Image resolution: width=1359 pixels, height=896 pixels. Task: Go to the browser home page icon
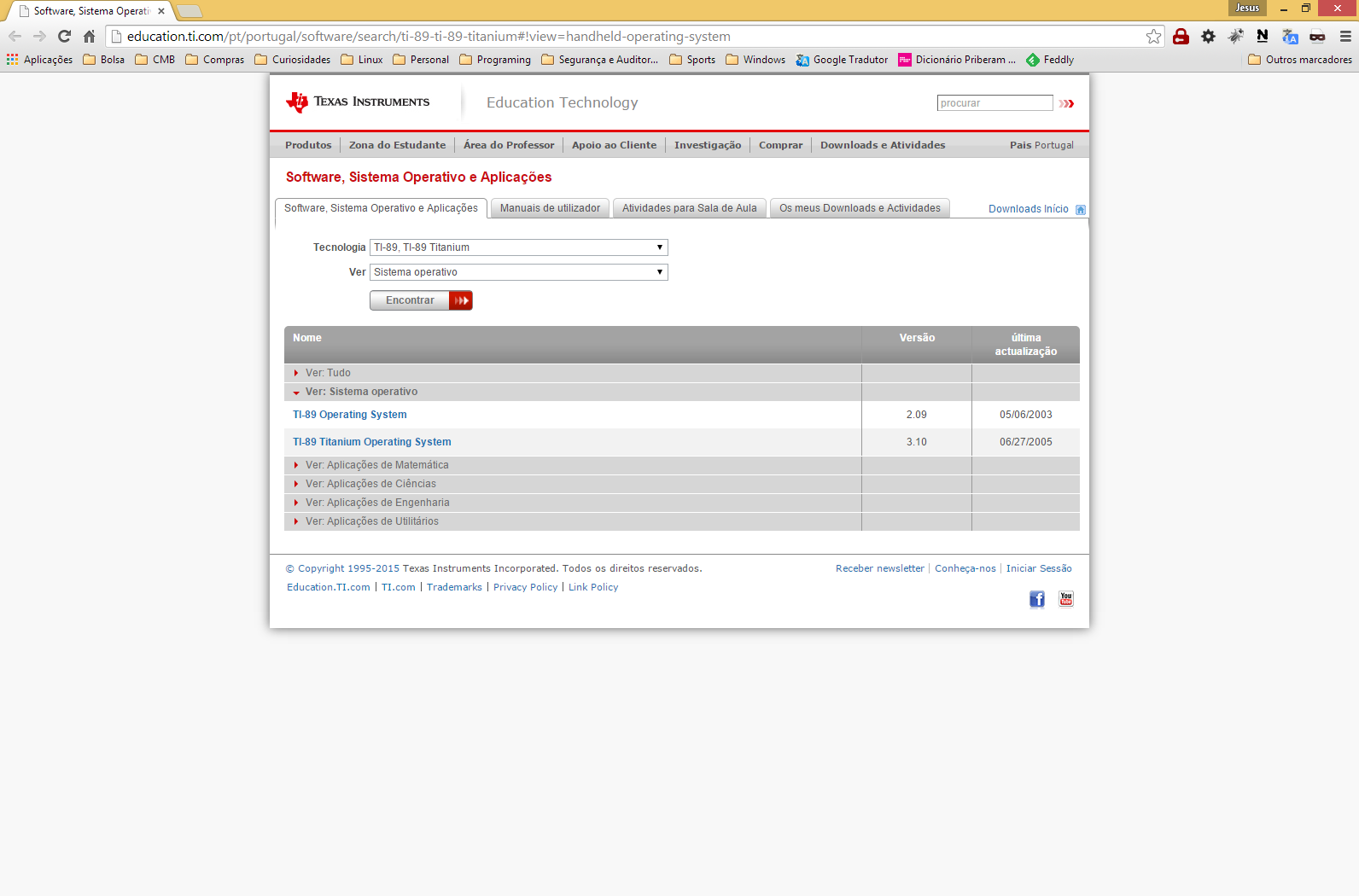89,36
